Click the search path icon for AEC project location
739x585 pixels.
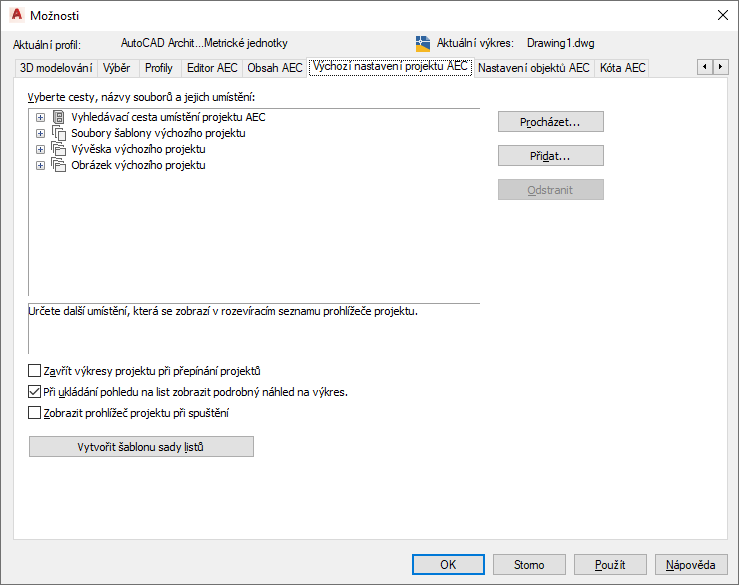point(58,117)
